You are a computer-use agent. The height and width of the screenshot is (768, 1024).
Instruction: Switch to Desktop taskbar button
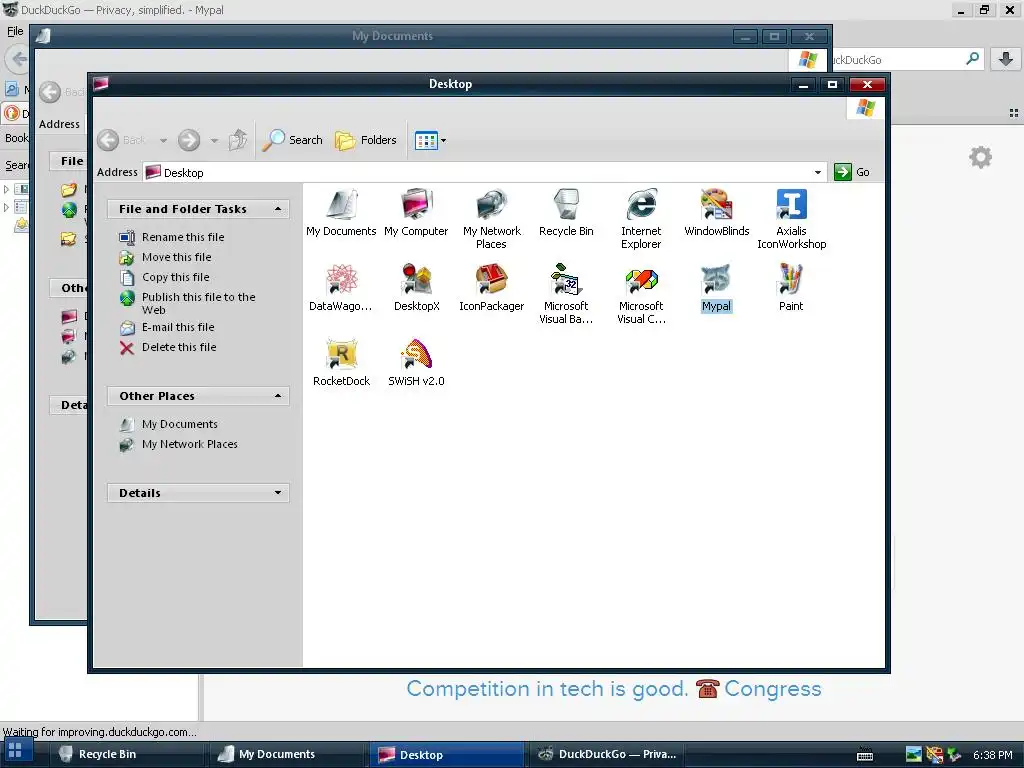tap(448, 754)
